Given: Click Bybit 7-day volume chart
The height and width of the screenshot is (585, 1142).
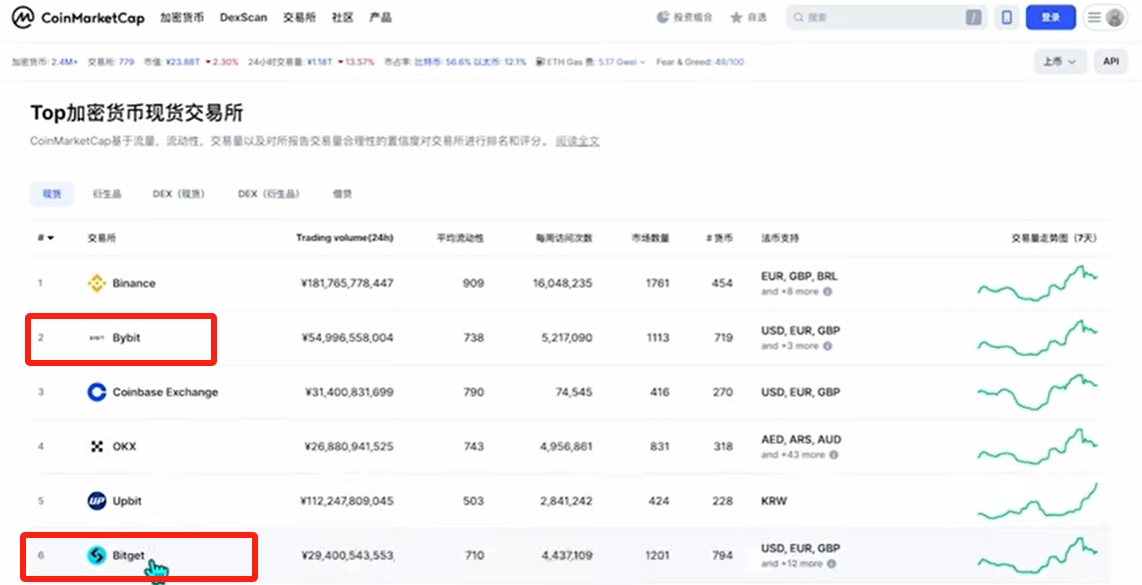Looking at the screenshot, I should [1037, 338].
